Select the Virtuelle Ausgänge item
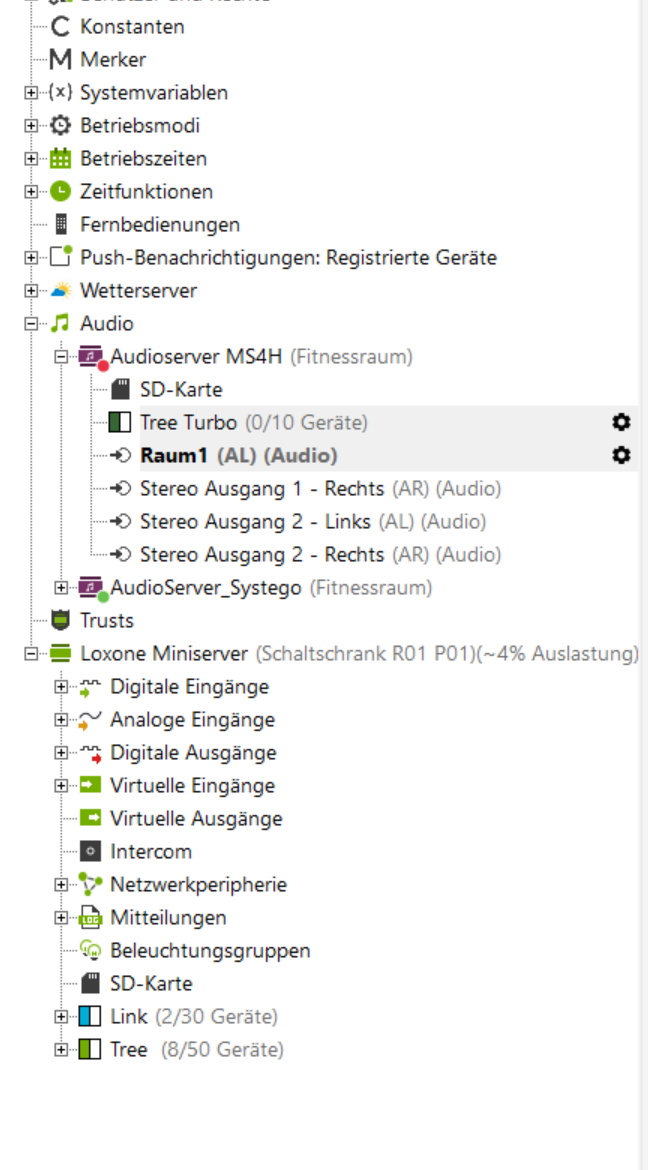The height and width of the screenshot is (1170, 648). pos(196,819)
